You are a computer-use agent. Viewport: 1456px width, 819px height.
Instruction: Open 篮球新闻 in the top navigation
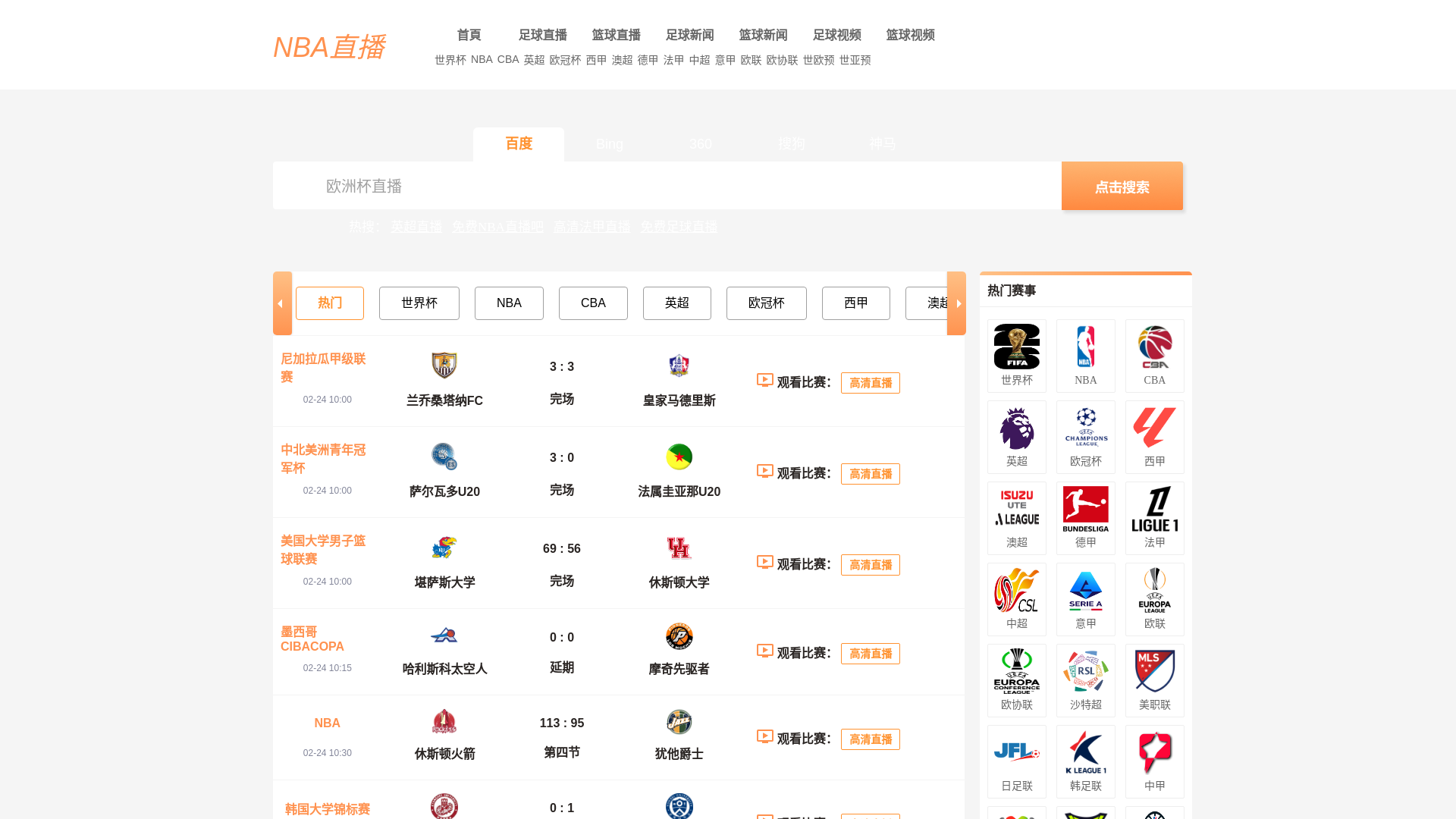tap(763, 35)
